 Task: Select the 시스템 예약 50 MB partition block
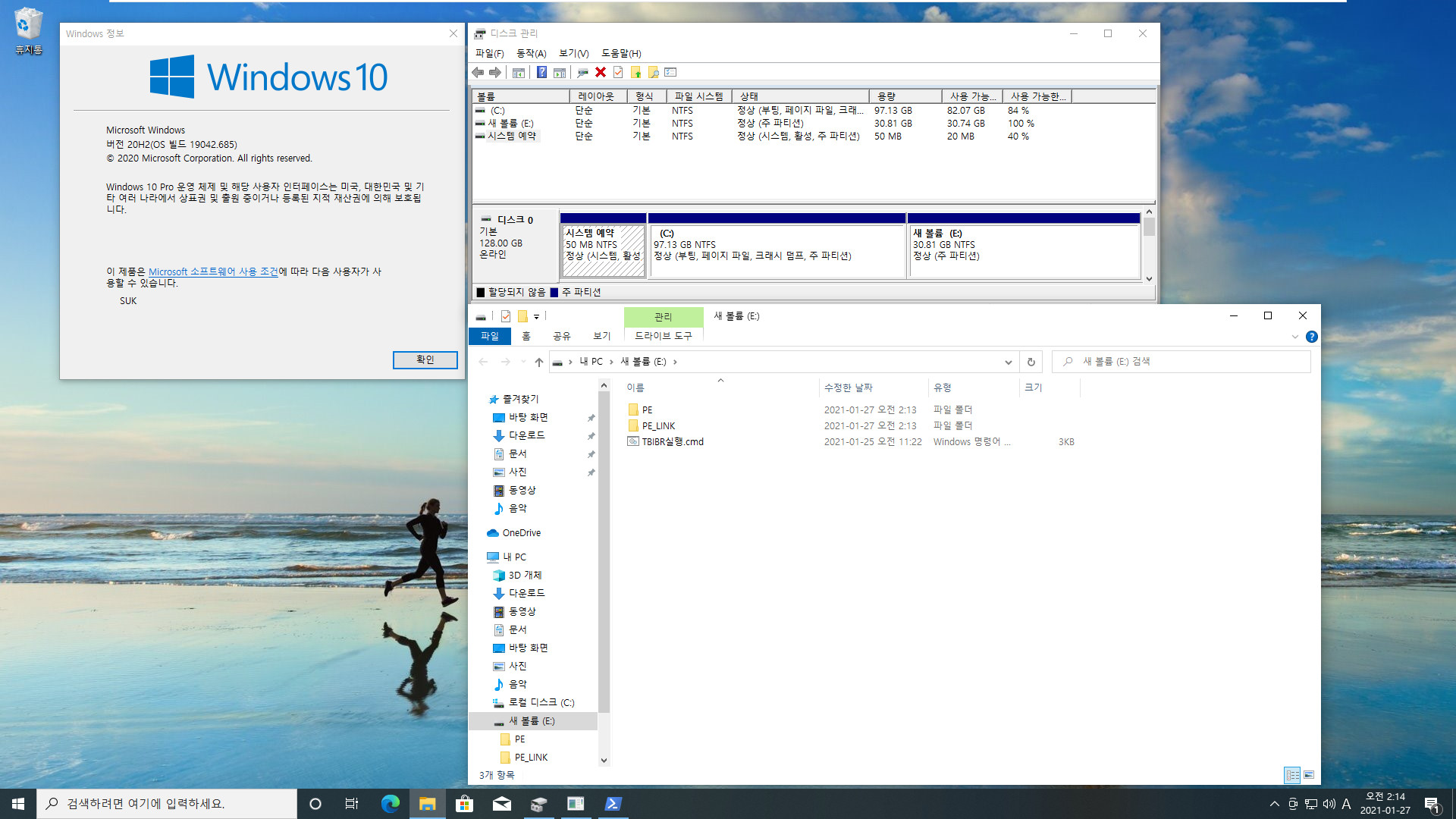point(603,246)
